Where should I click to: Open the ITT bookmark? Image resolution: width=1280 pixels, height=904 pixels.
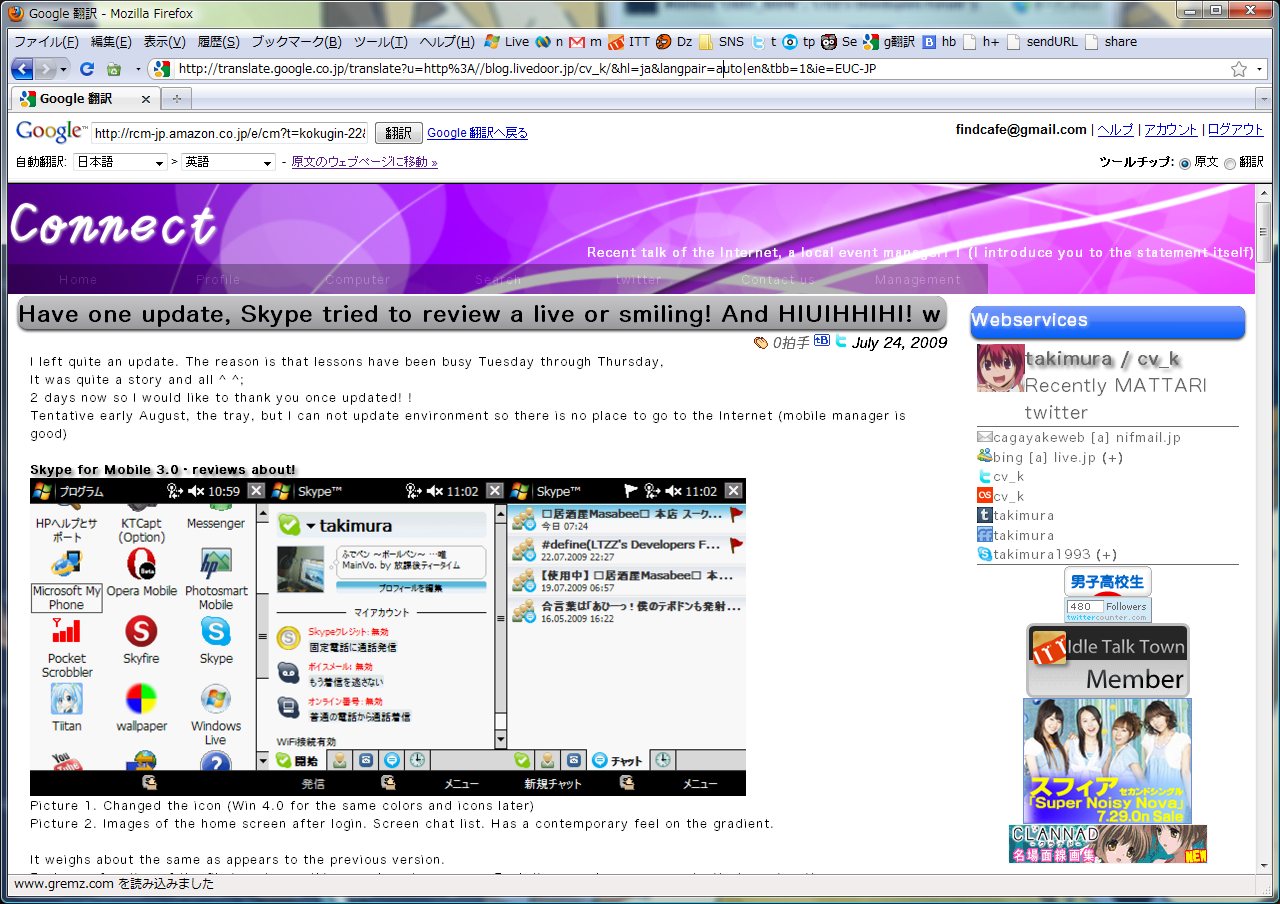(629, 42)
